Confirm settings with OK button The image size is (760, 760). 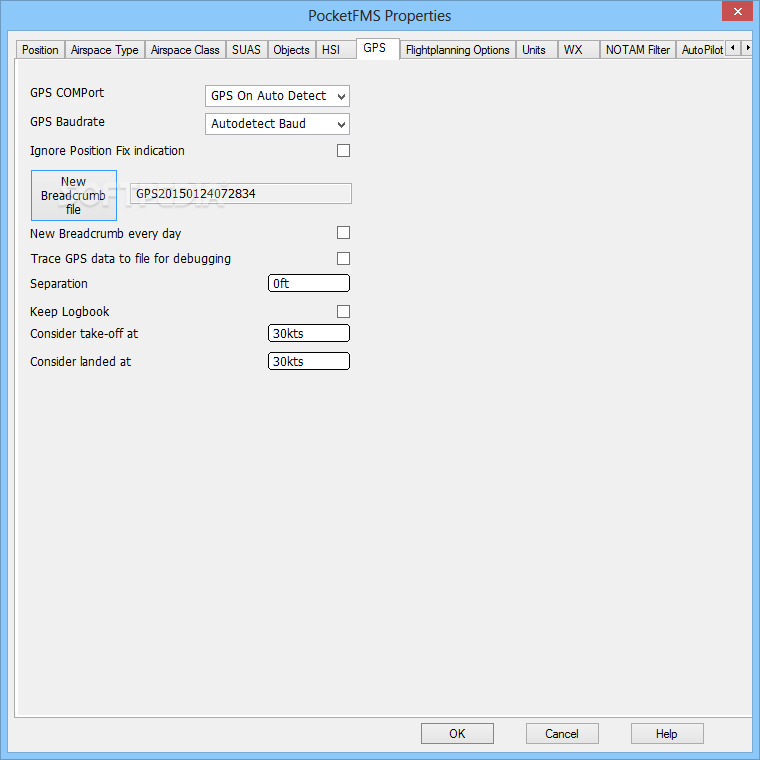tap(457, 734)
